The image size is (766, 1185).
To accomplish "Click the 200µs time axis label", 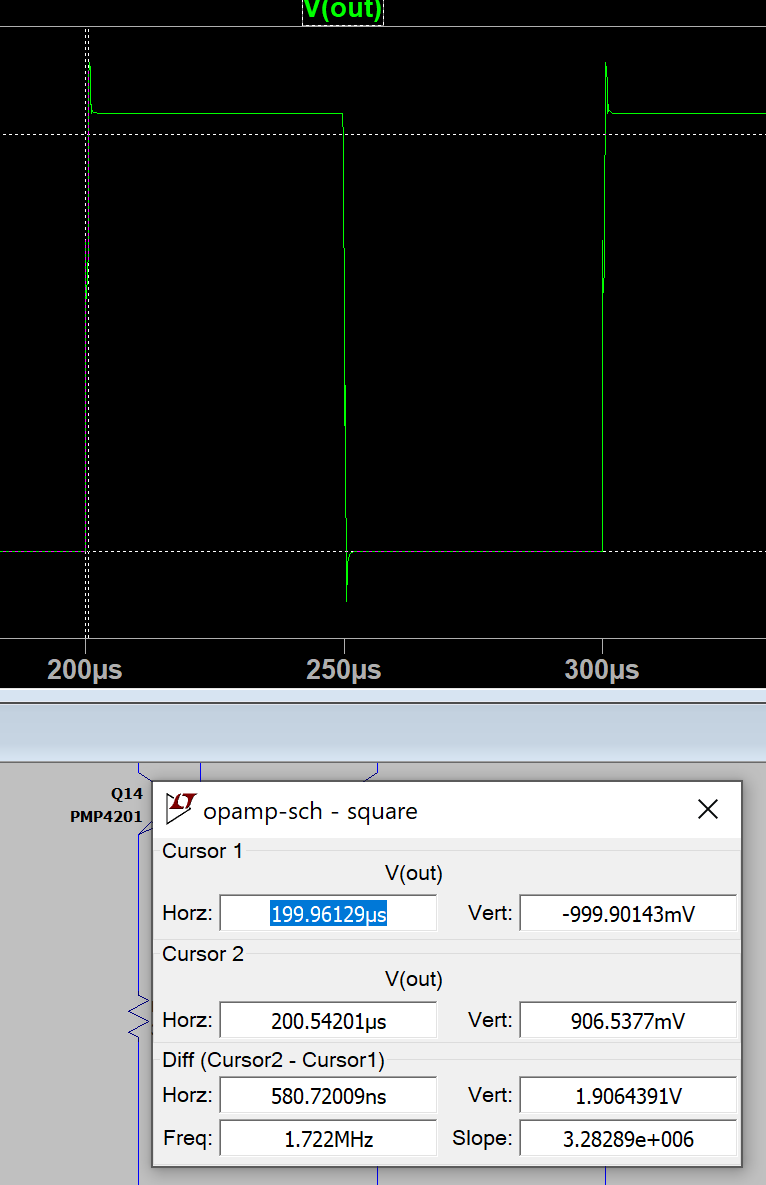I will [x=85, y=670].
